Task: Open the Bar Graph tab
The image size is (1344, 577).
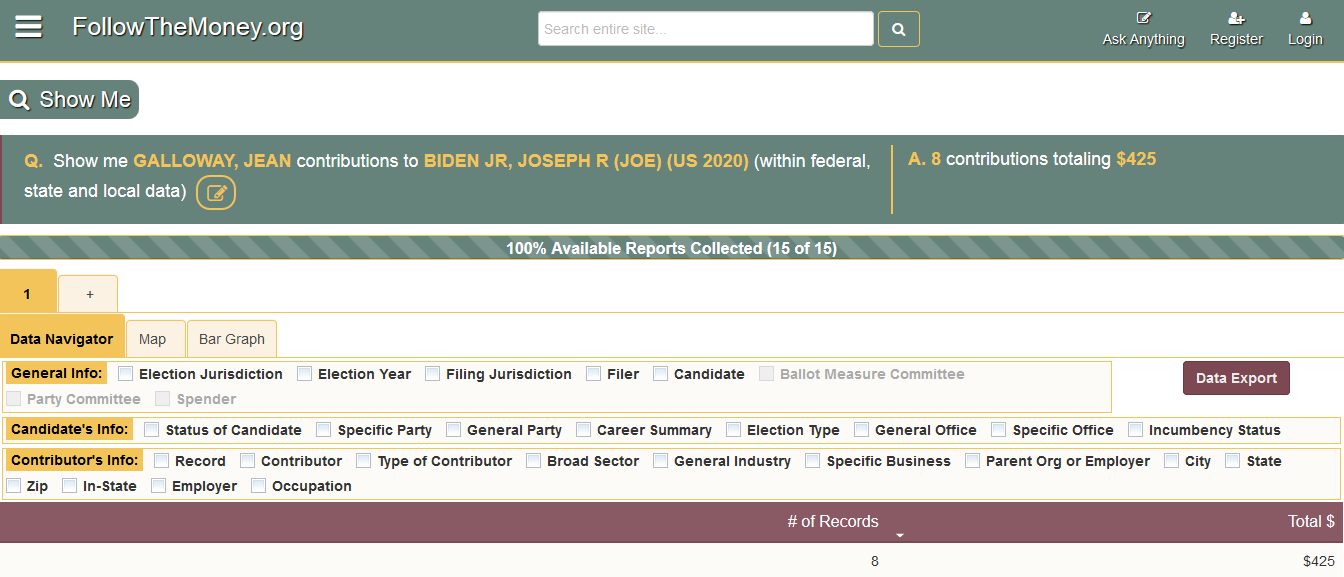Action: (232, 339)
